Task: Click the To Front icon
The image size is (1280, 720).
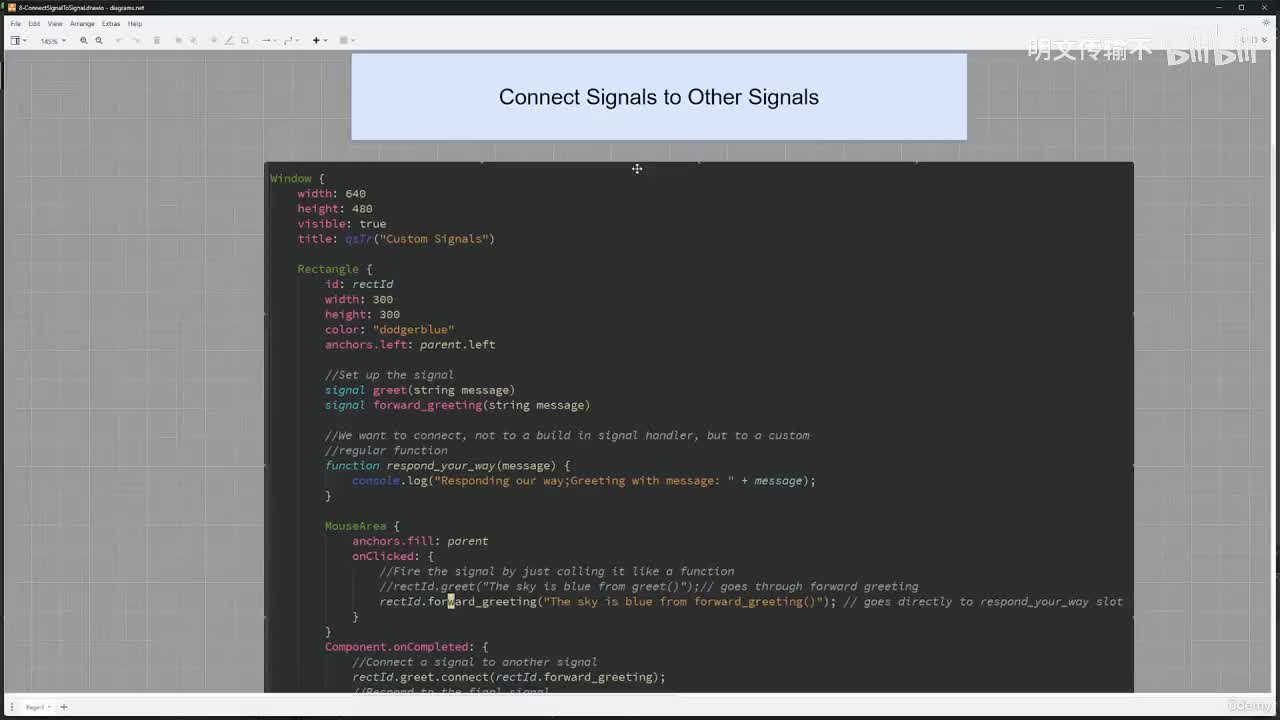Action: click(178, 41)
